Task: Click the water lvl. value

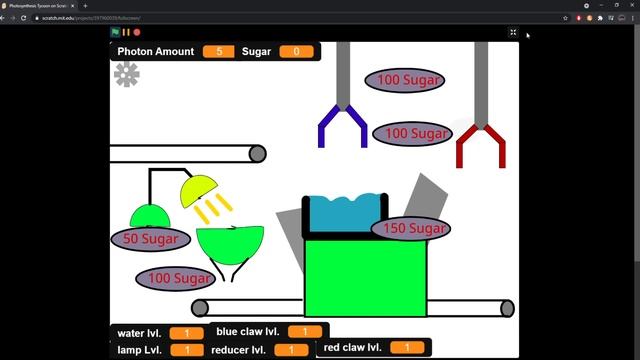Action: (x=187, y=333)
